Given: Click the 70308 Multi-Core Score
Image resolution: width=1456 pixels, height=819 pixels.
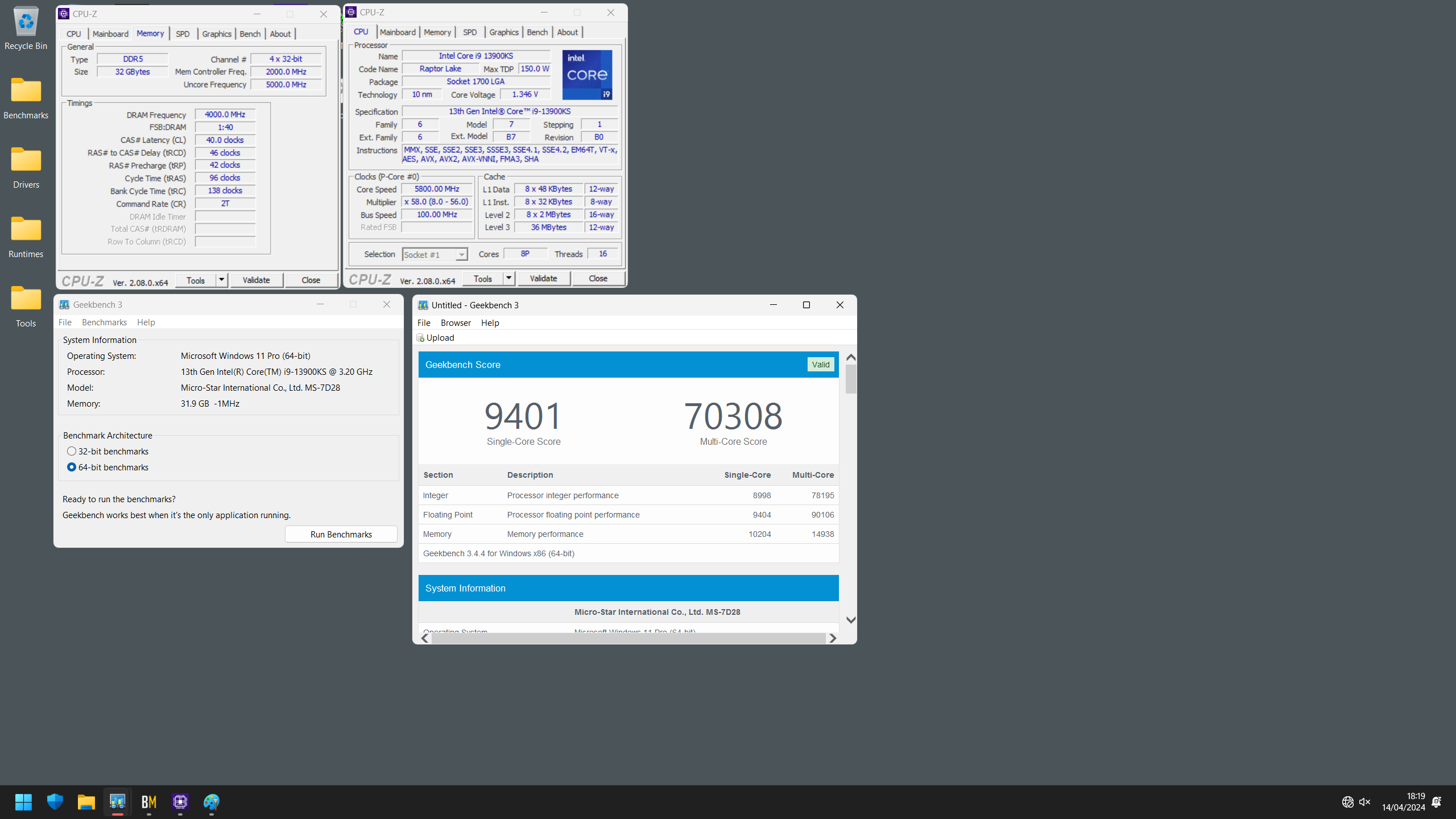Looking at the screenshot, I should (x=733, y=416).
